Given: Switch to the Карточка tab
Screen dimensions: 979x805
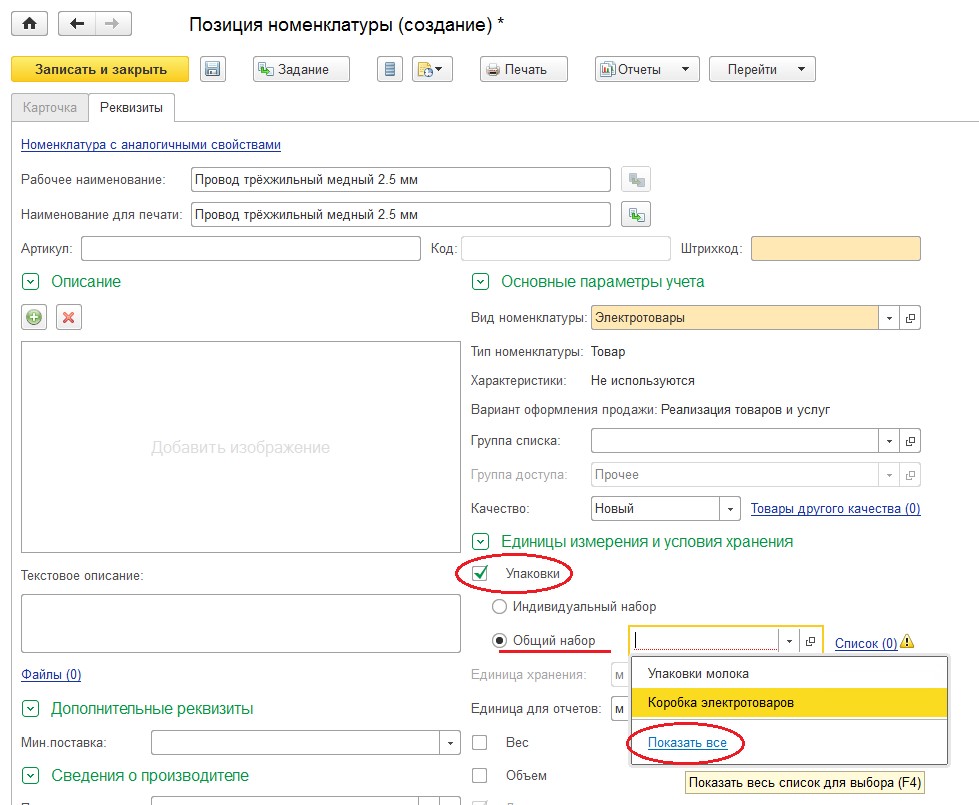Looking at the screenshot, I should pyautogui.click(x=49, y=107).
